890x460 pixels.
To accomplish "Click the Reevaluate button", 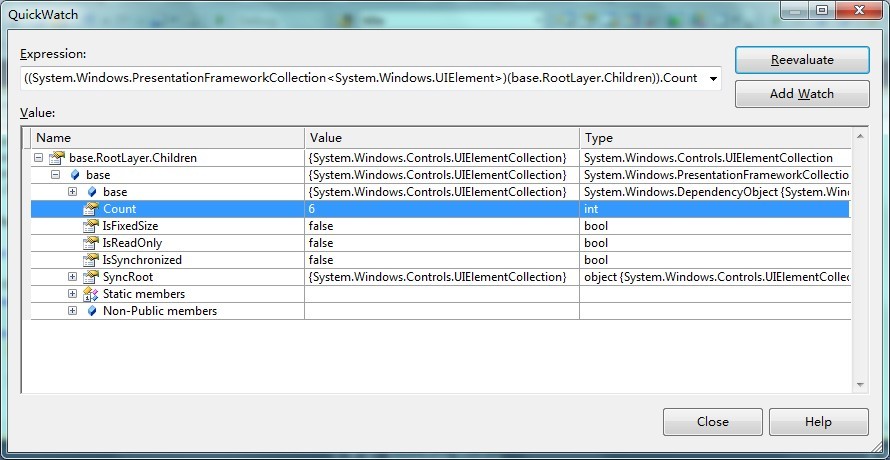I will [802, 60].
